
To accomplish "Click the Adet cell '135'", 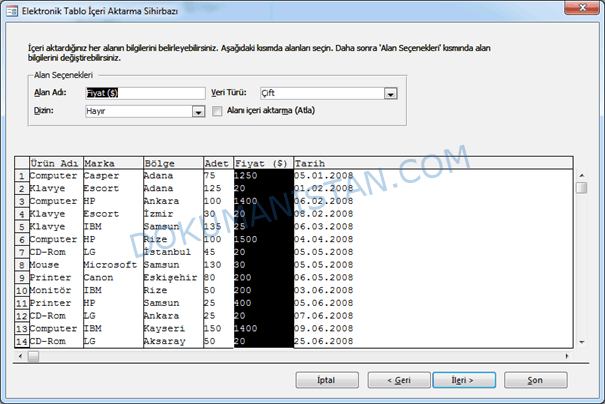I will point(218,227).
